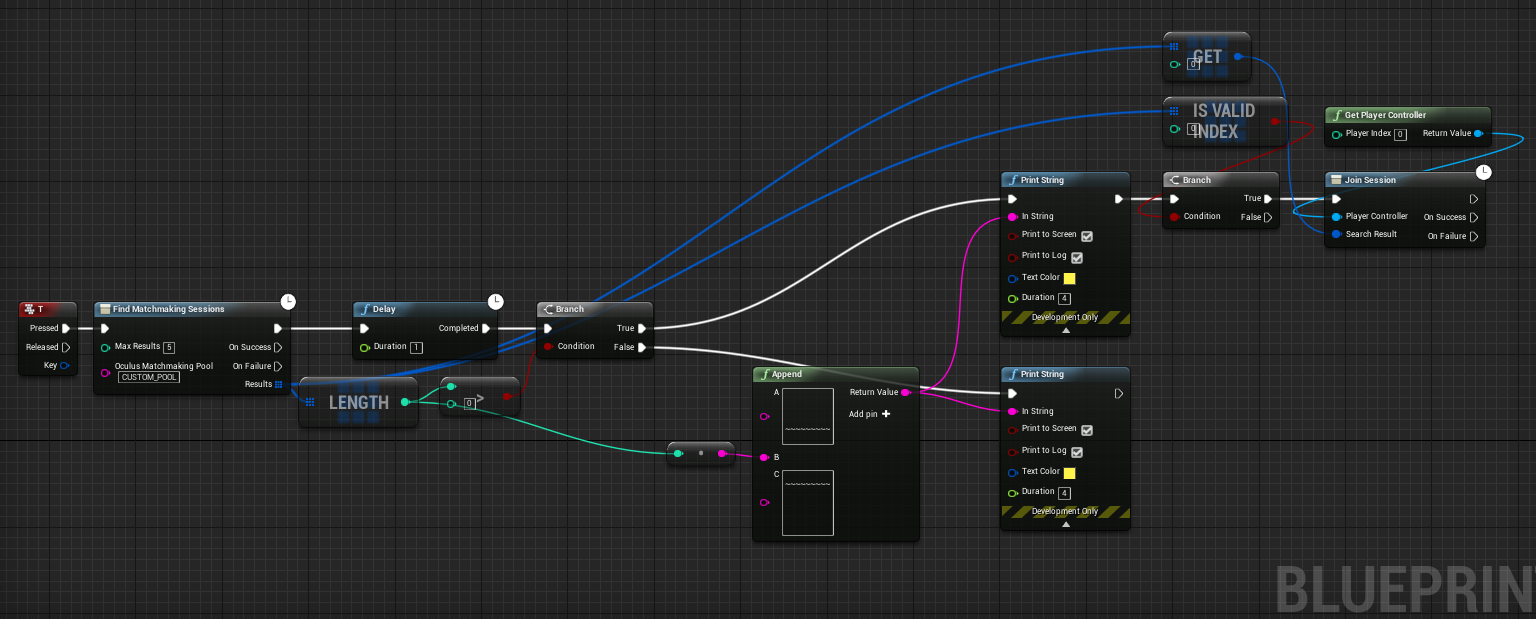
Task: Select the LENGTH array node
Action: pos(359,402)
